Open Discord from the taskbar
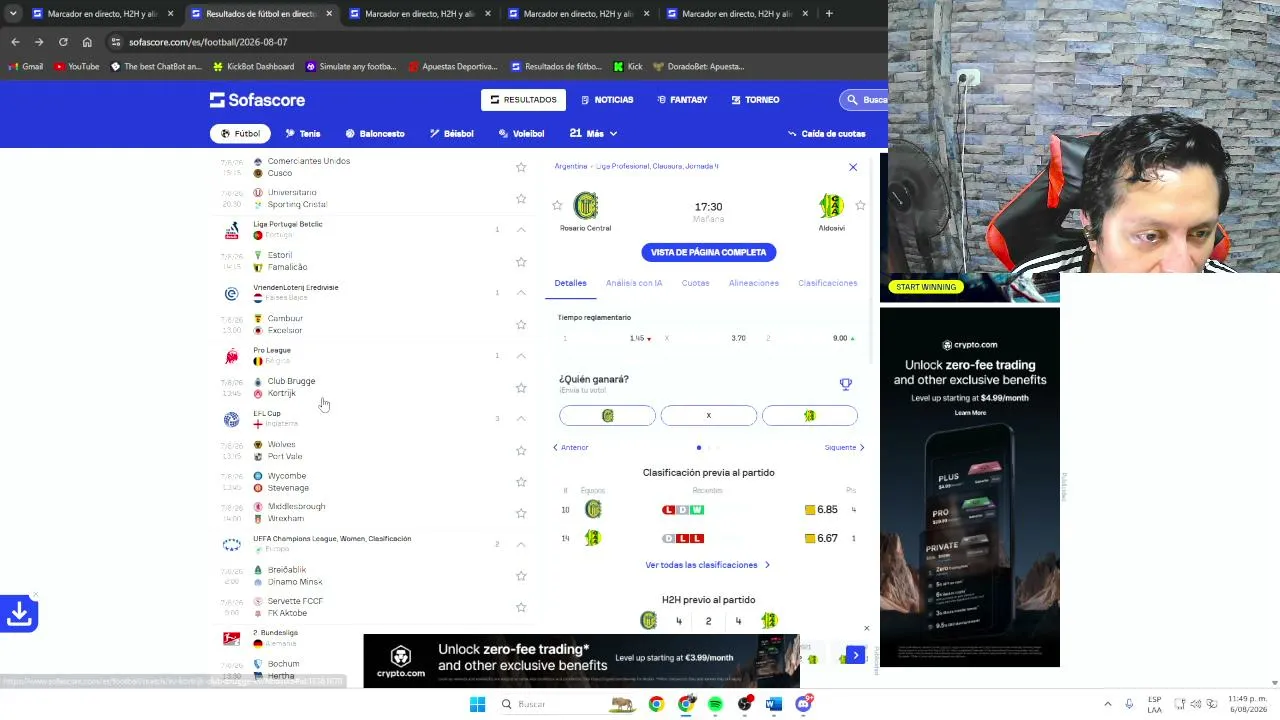Image resolution: width=1280 pixels, height=720 pixels. [803, 704]
